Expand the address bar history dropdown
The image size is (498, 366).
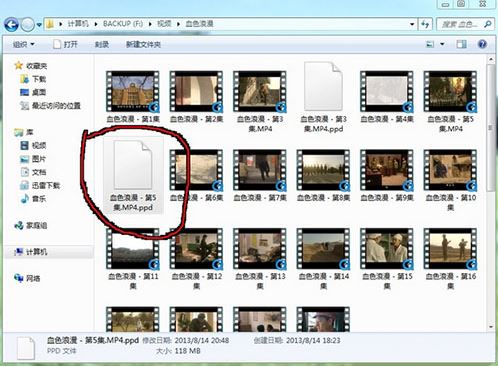412,24
